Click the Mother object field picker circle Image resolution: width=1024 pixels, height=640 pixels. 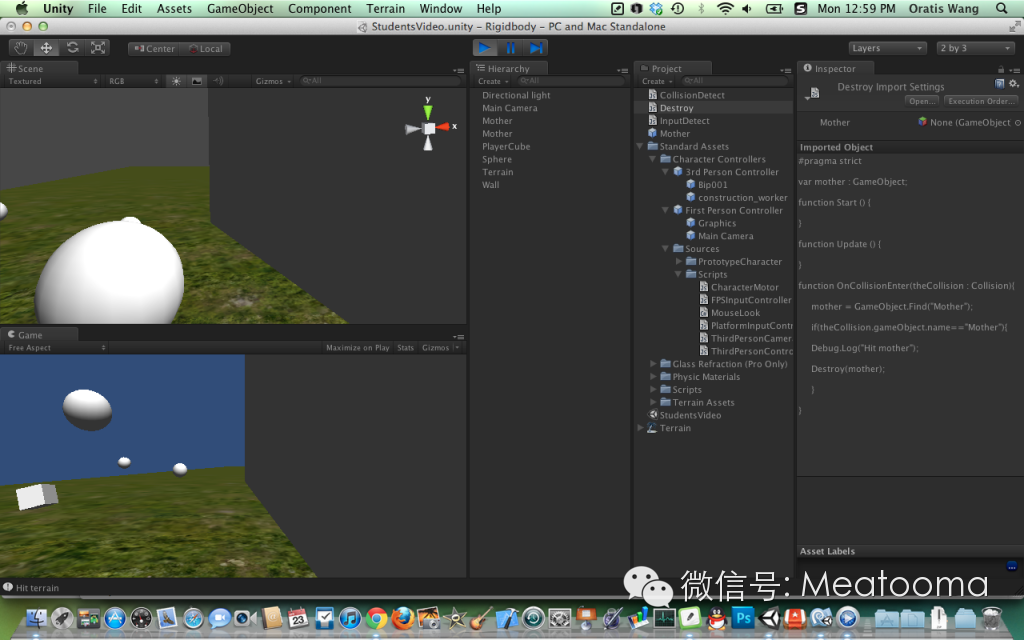1017,123
